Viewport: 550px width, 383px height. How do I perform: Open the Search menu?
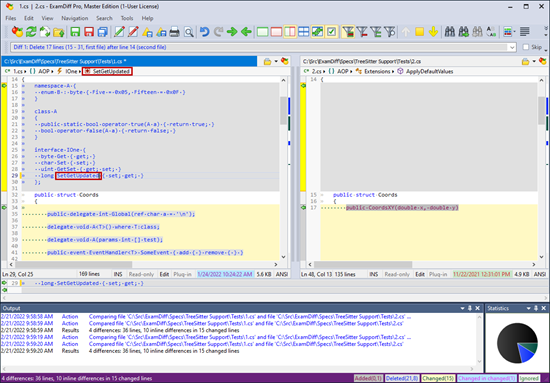[x=104, y=18]
